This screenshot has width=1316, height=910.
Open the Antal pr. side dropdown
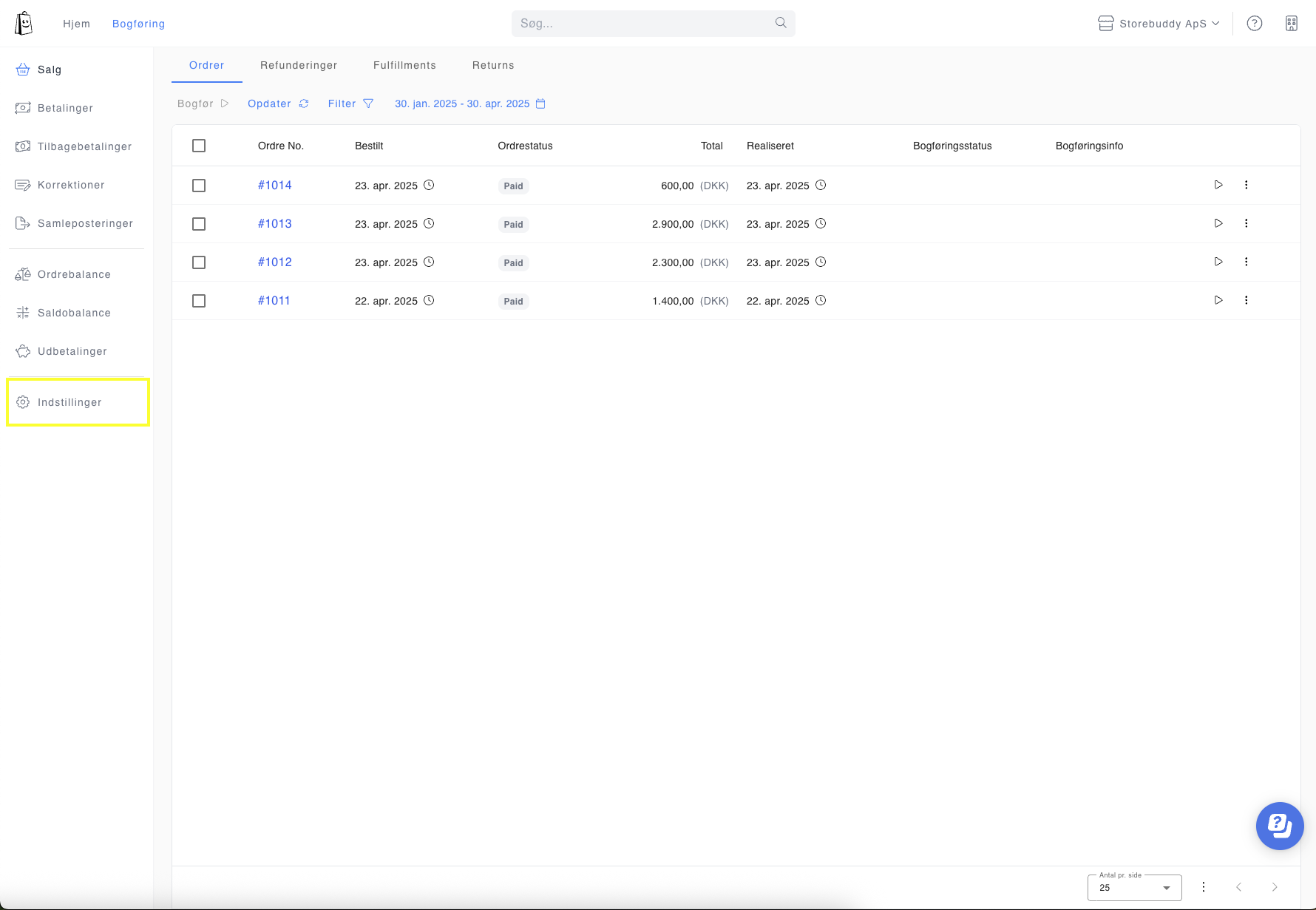point(1135,887)
